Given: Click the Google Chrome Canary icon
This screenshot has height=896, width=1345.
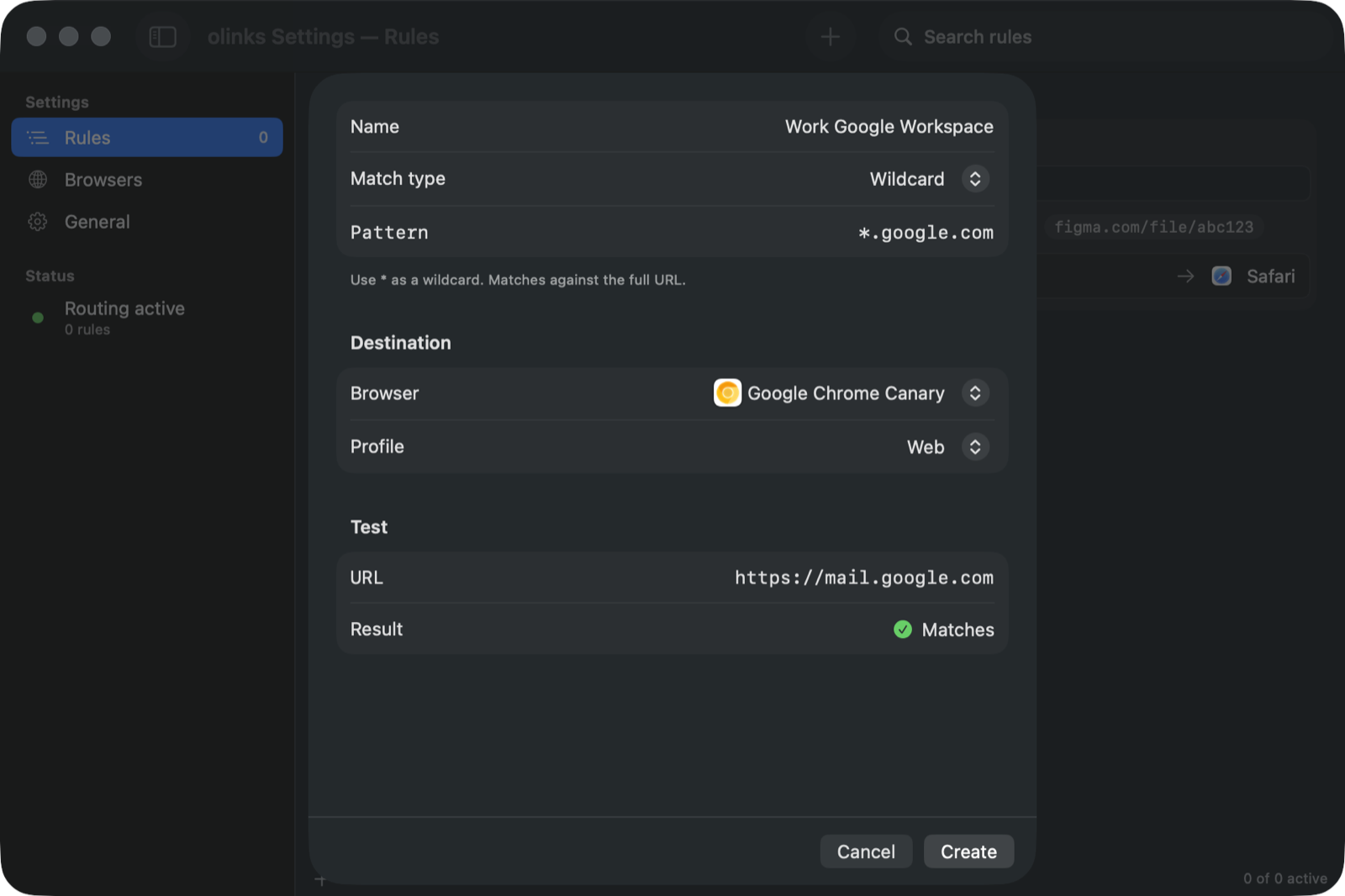Looking at the screenshot, I should [727, 393].
